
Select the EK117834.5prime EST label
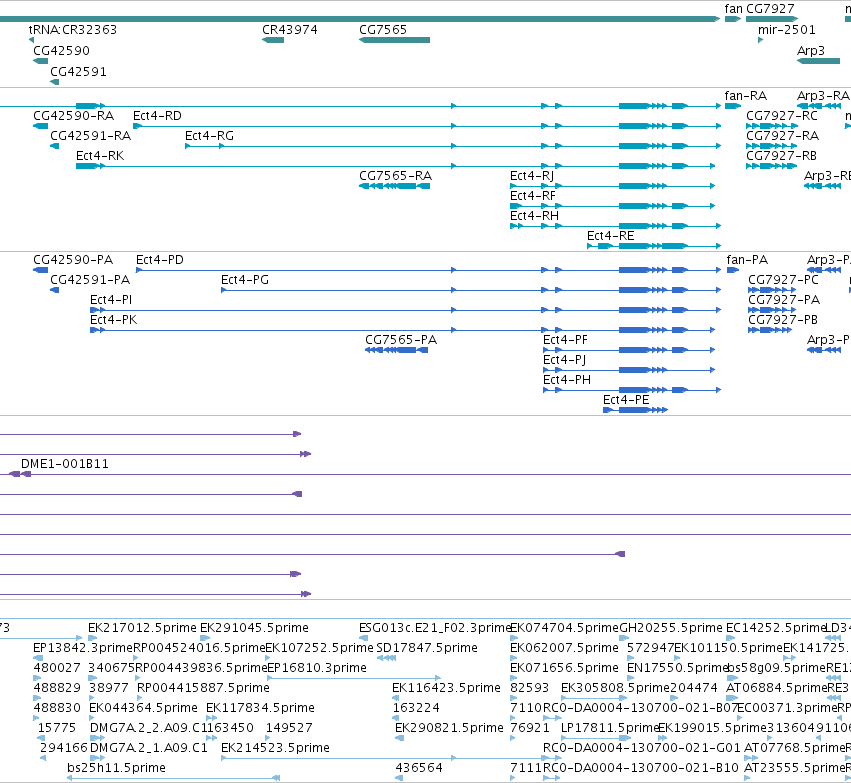(261, 708)
